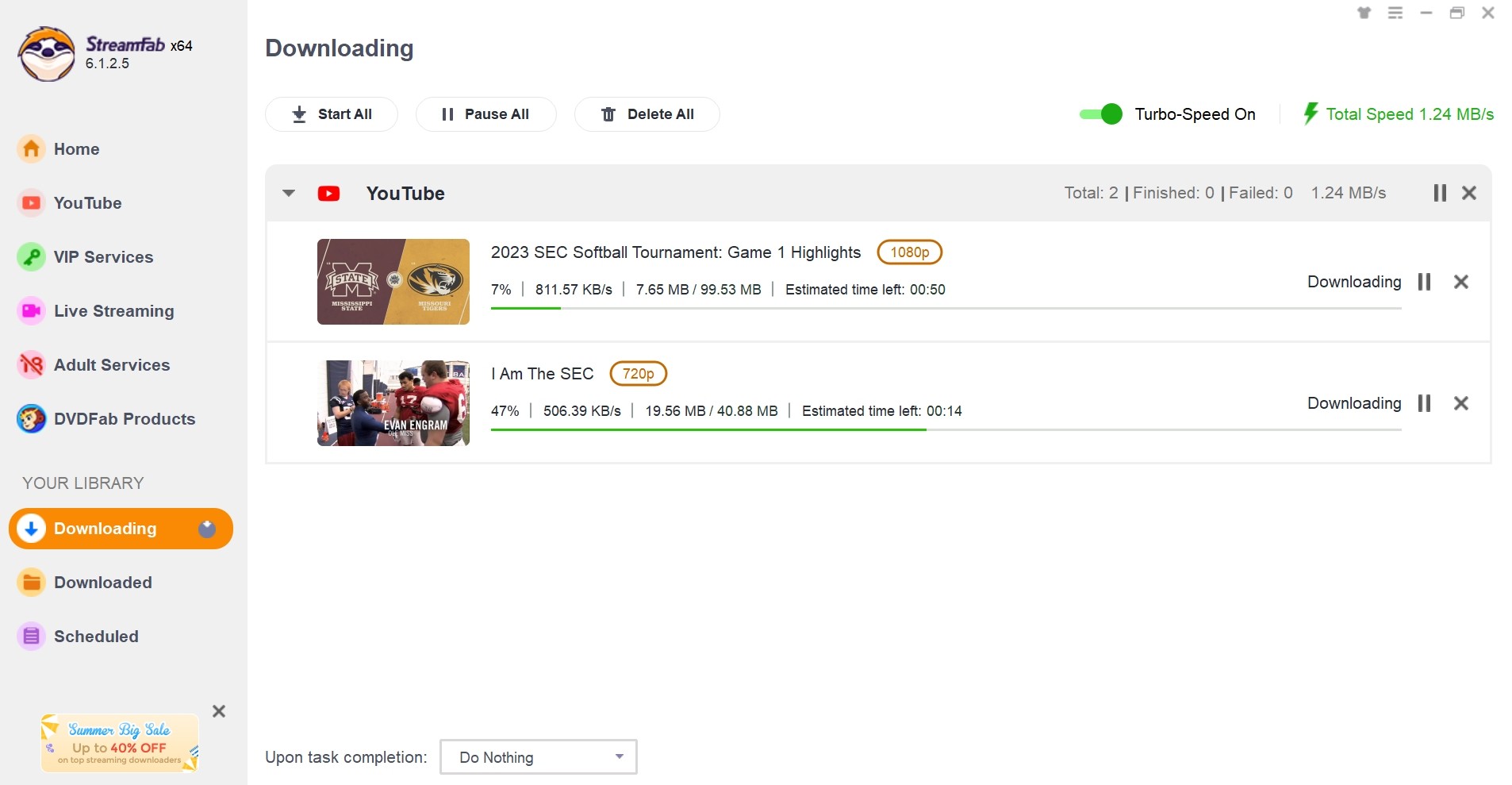The width and height of the screenshot is (1512, 785).
Task: Click the title 2023 SEC Softball Tournament
Action: tap(676, 252)
